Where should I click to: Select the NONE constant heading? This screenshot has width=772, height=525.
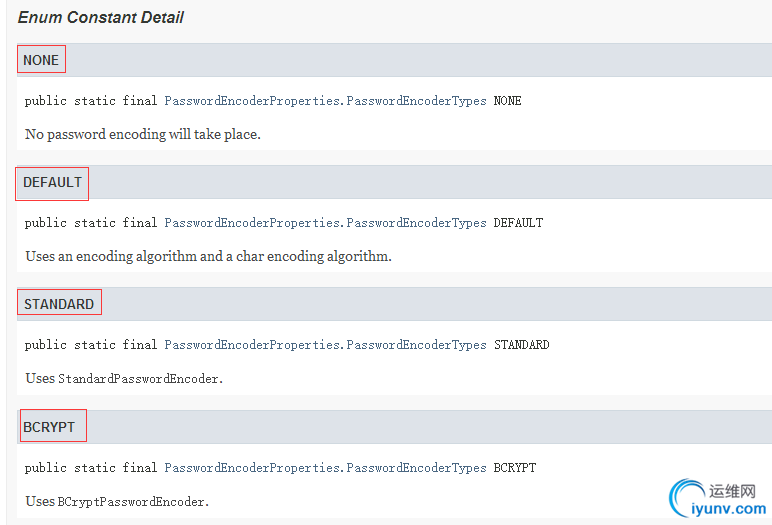(x=41, y=60)
